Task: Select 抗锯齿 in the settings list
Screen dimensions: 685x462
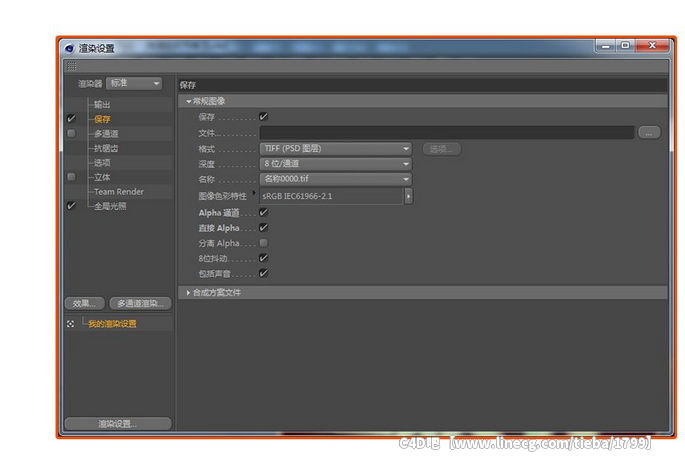Action: 106,148
